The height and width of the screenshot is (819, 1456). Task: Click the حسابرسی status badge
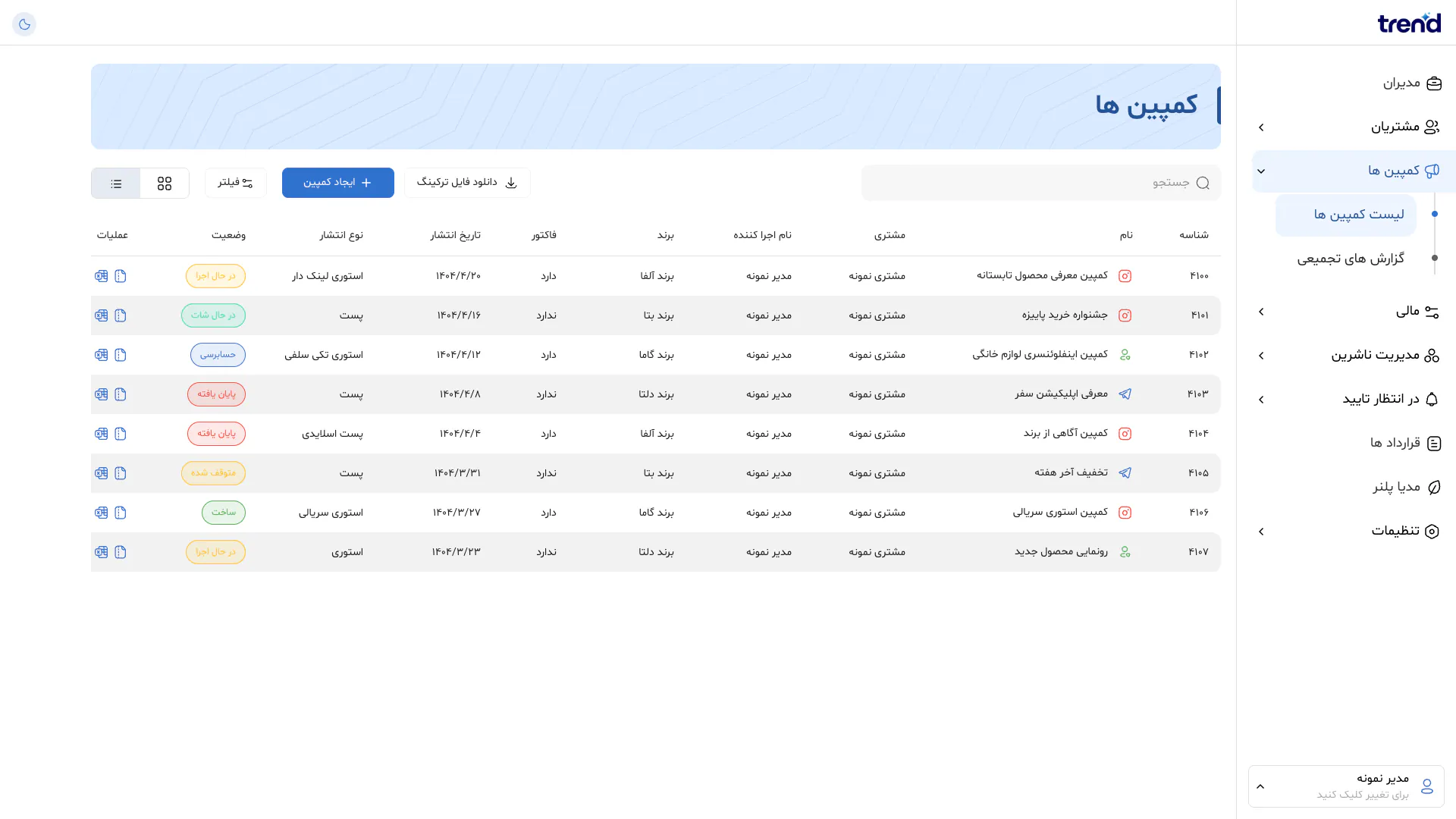pyautogui.click(x=218, y=355)
